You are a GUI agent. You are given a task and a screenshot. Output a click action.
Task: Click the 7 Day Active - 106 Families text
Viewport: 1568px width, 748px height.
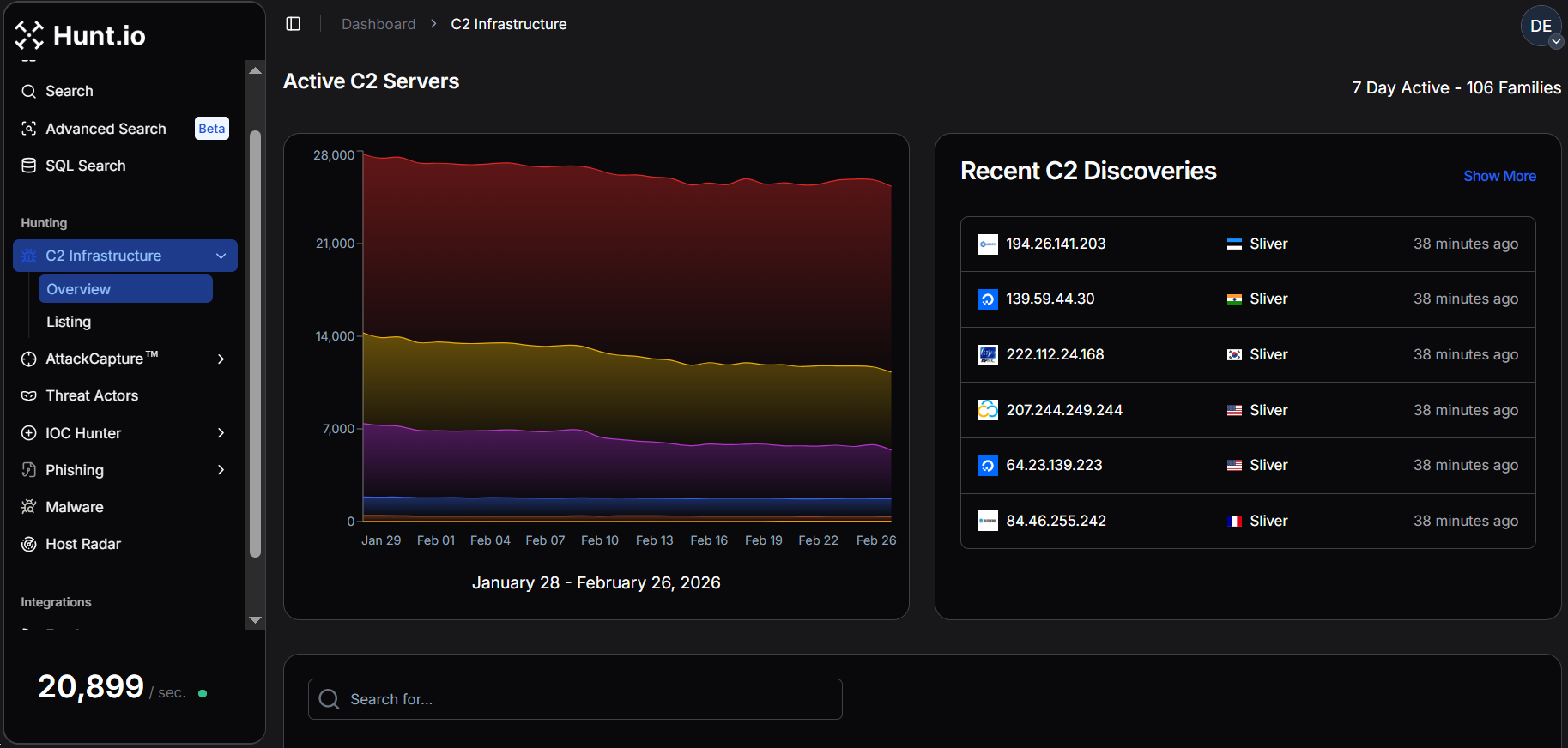pos(1456,88)
